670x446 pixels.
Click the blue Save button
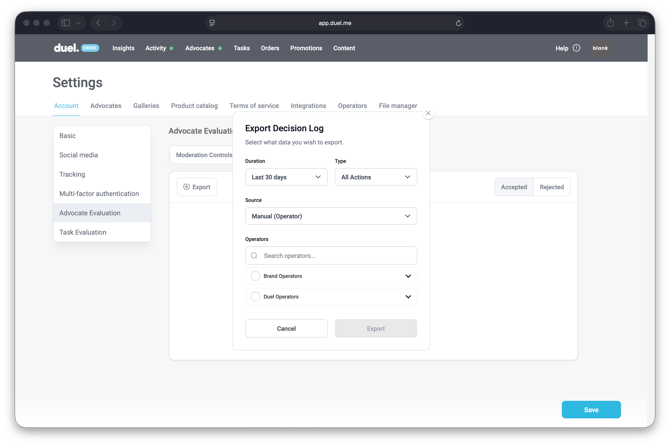click(x=591, y=409)
